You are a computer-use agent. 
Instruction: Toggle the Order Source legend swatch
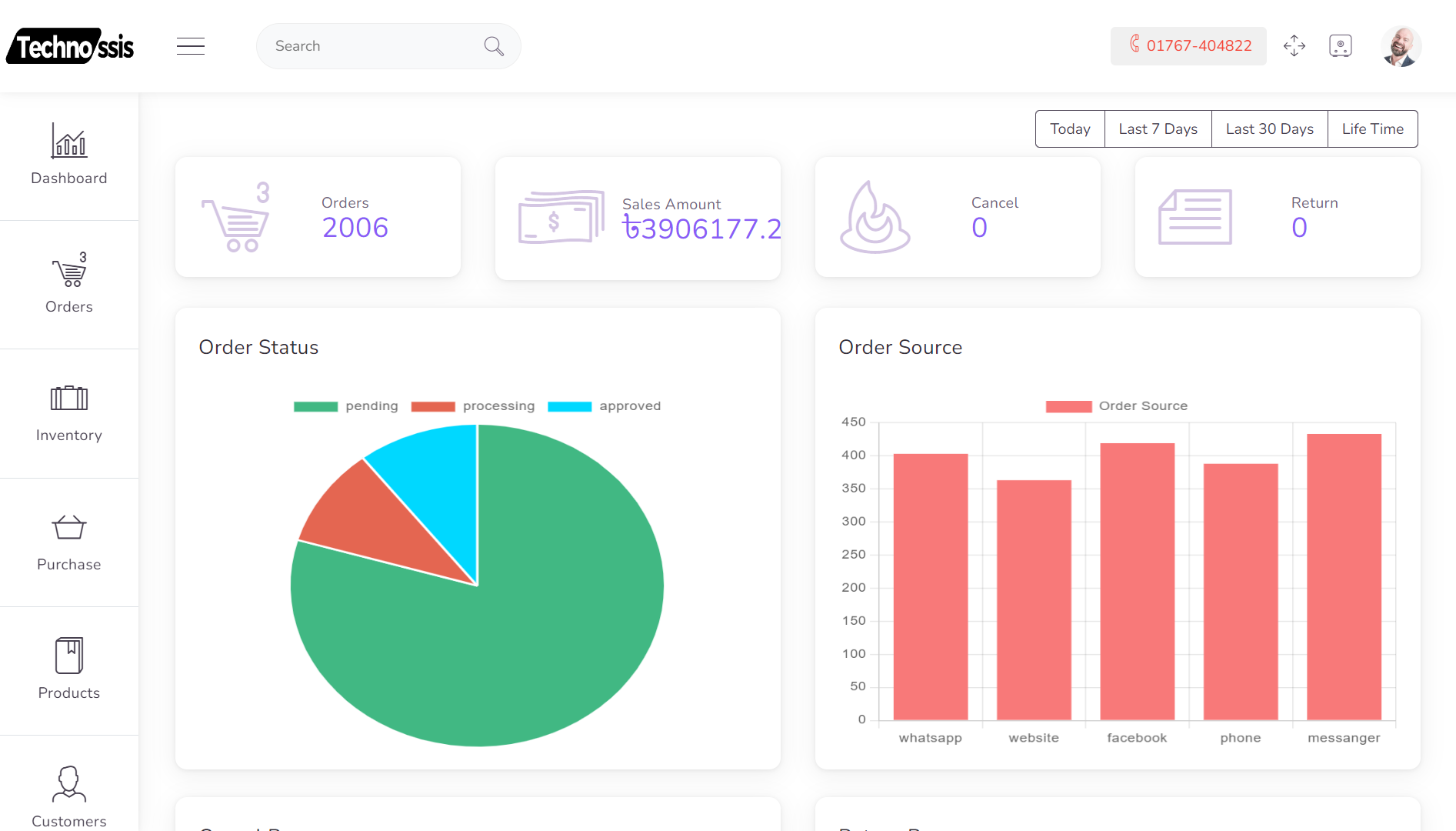(1068, 406)
